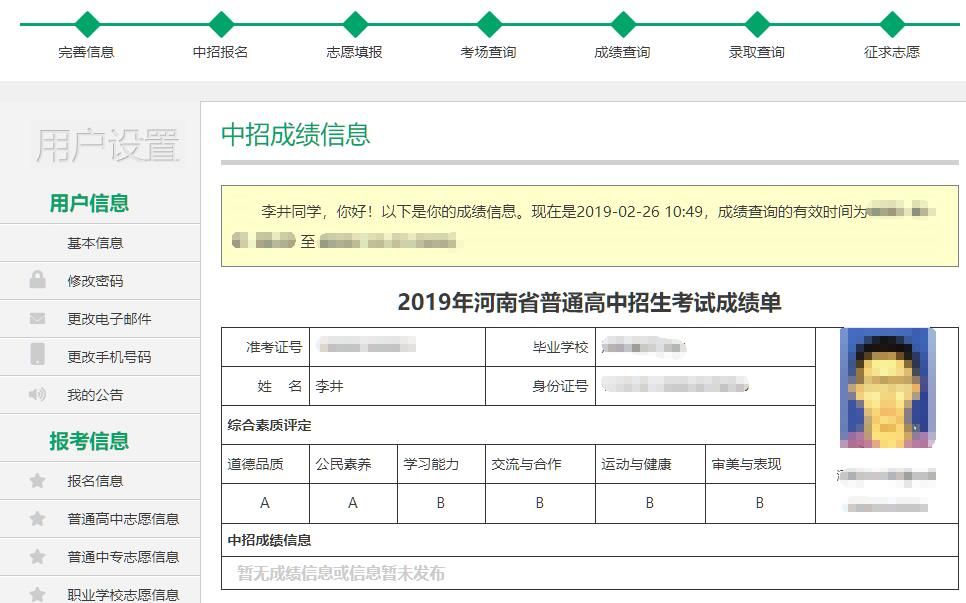966x603 pixels.
Task: Select the star icon next to 普通高中志愿信息
Action: [x=36, y=519]
